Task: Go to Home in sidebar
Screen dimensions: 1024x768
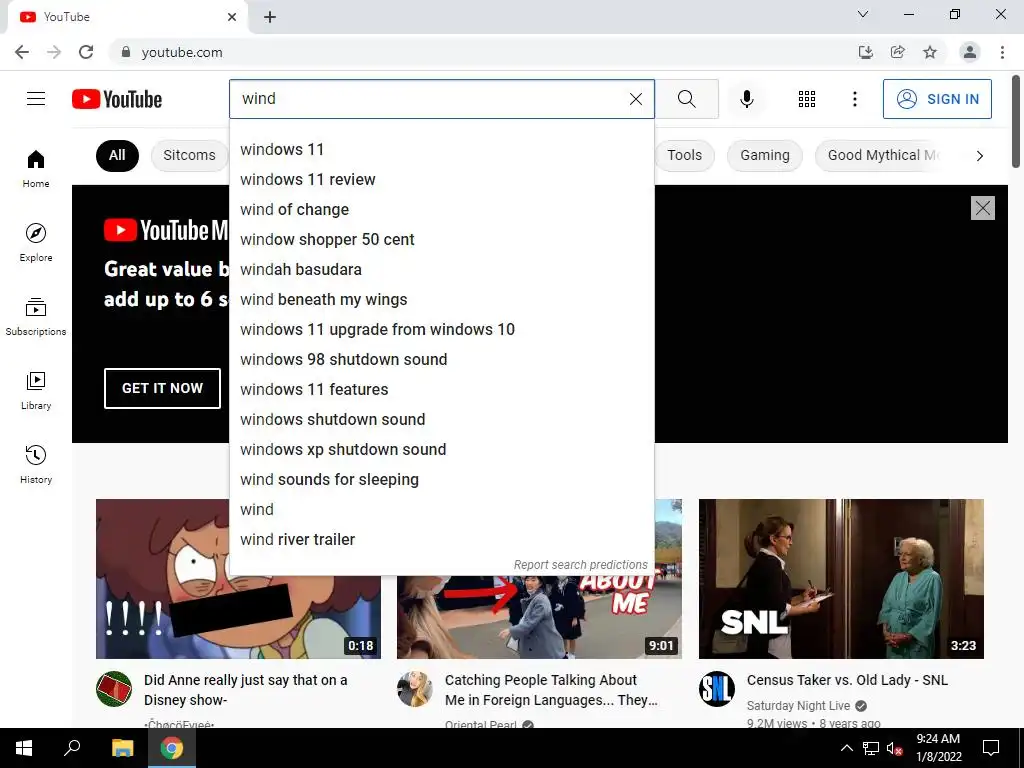Action: (36, 168)
